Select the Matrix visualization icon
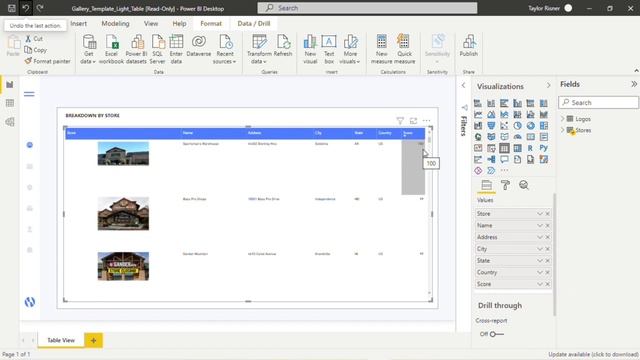 [x=517, y=148]
